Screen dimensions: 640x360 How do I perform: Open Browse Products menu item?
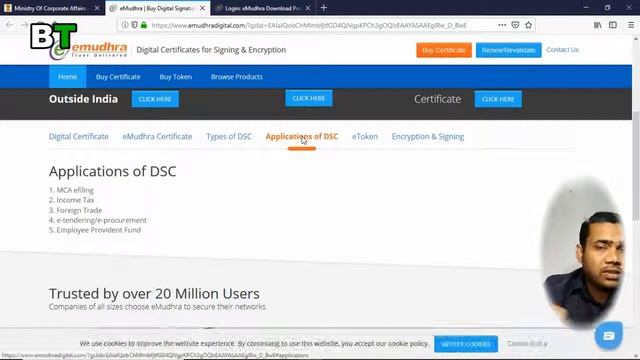(237, 77)
